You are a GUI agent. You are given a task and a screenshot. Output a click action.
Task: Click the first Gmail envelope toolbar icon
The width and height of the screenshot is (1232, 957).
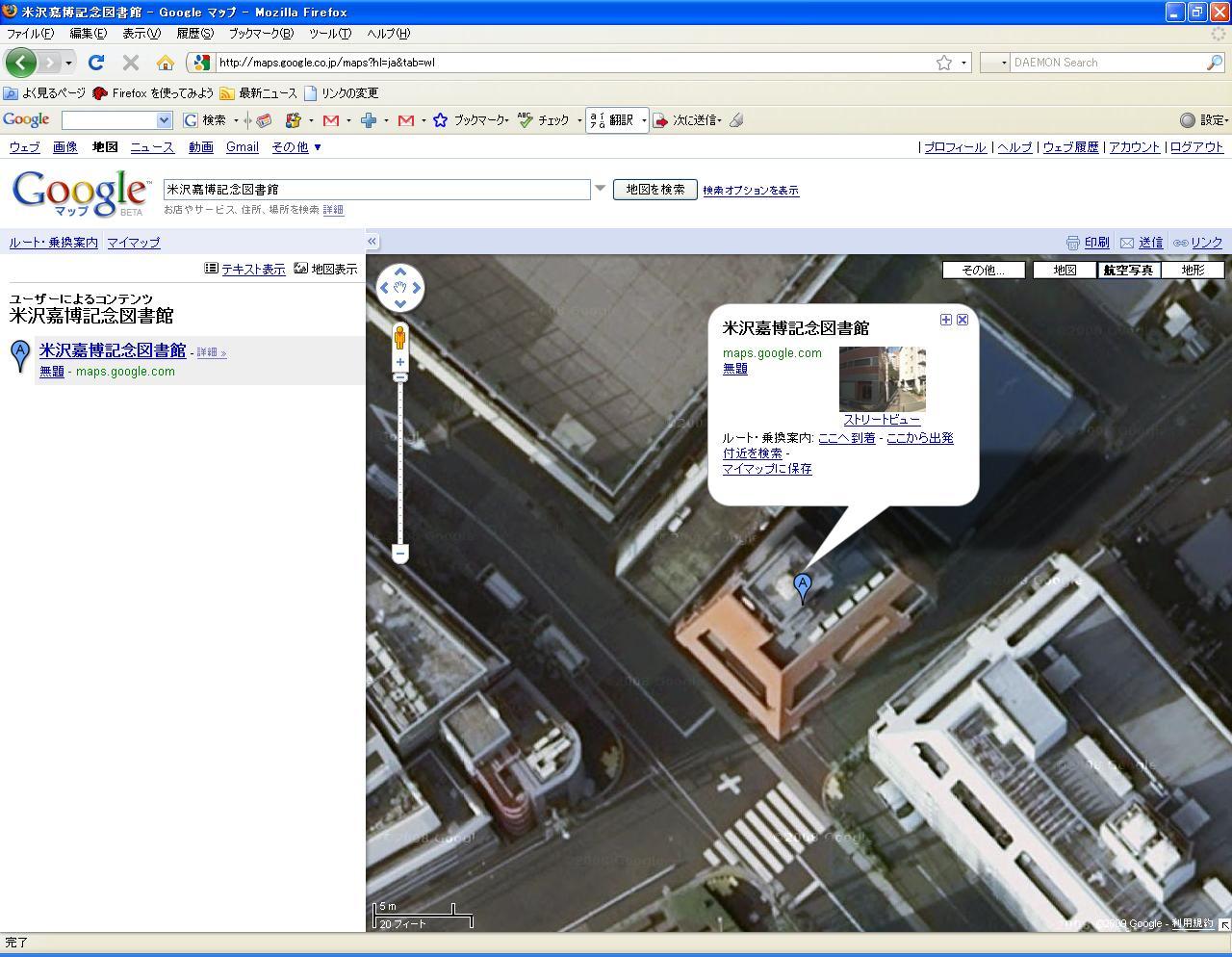[x=331, y=120]
